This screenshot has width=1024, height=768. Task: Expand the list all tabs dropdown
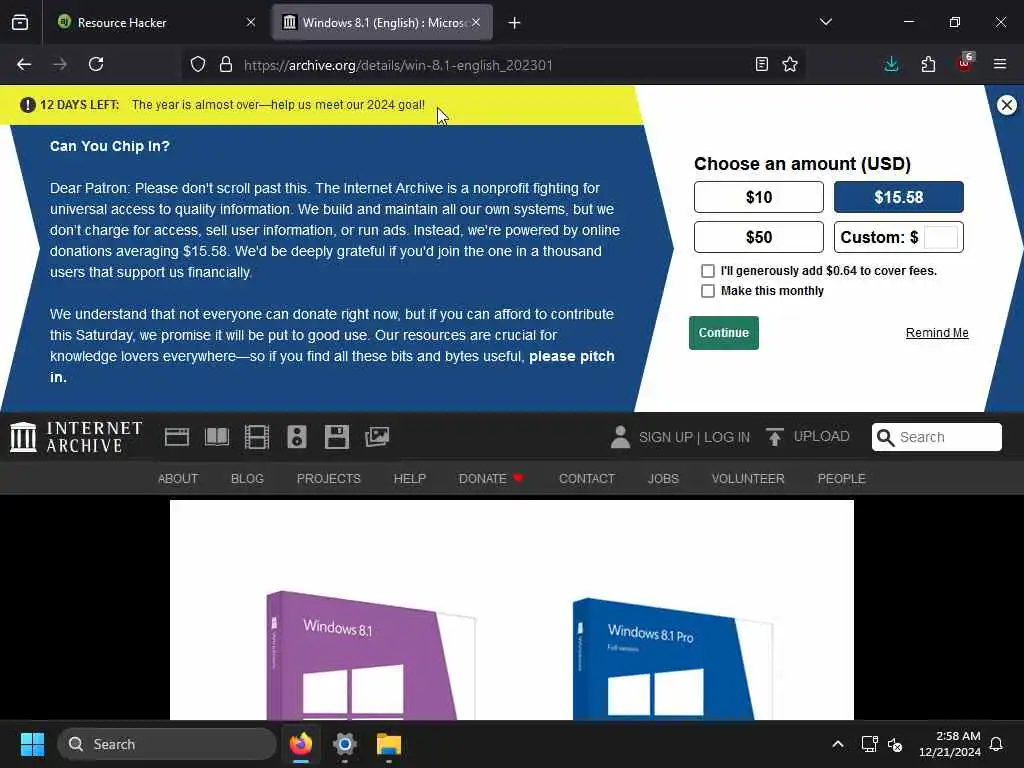pyautogui.click(x=825, y=22)
